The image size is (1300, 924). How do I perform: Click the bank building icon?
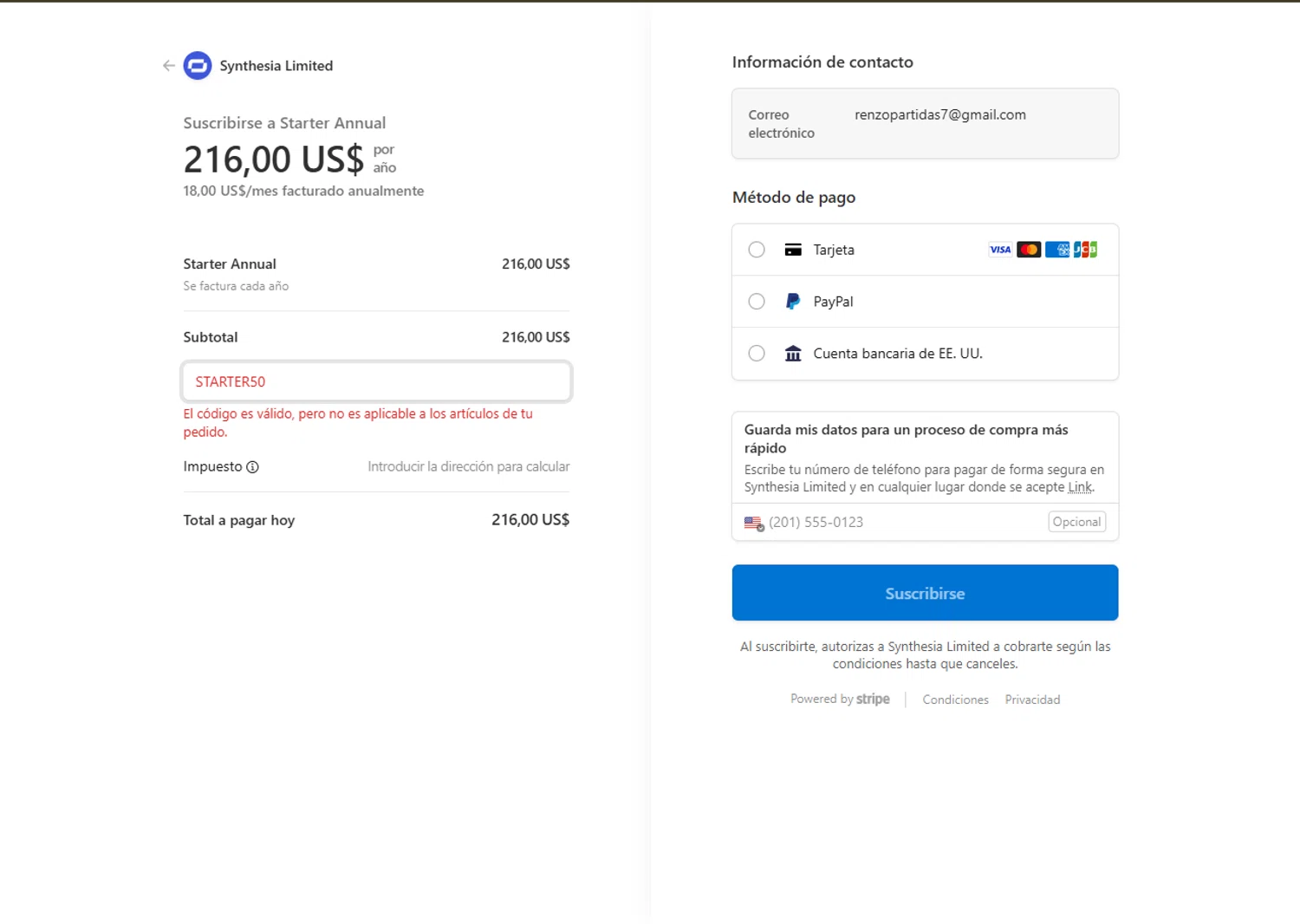[793, 354]
